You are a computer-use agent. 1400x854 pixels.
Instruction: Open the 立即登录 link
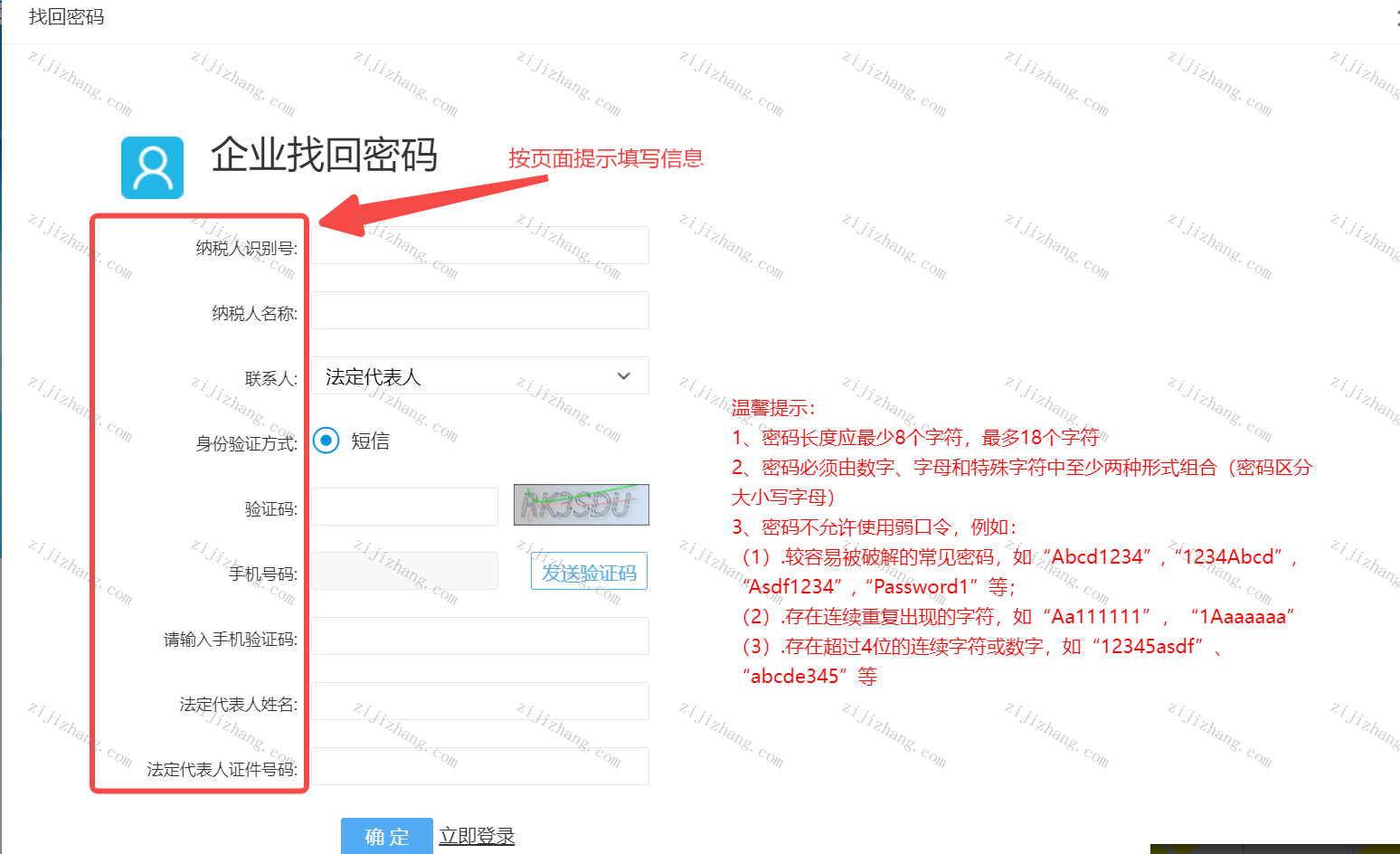(x=477, y=836)
